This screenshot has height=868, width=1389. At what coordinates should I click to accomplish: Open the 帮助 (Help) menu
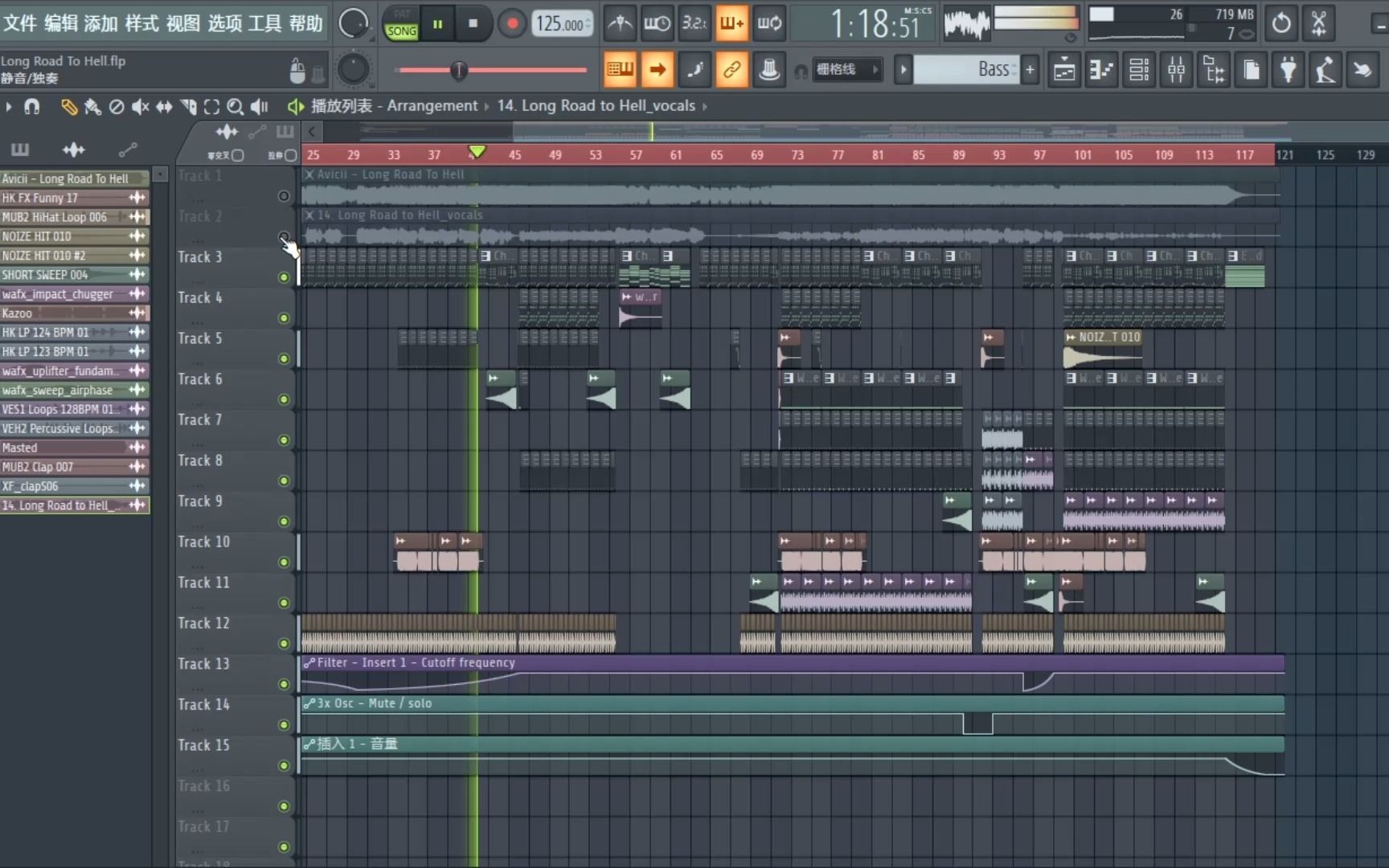306,23
